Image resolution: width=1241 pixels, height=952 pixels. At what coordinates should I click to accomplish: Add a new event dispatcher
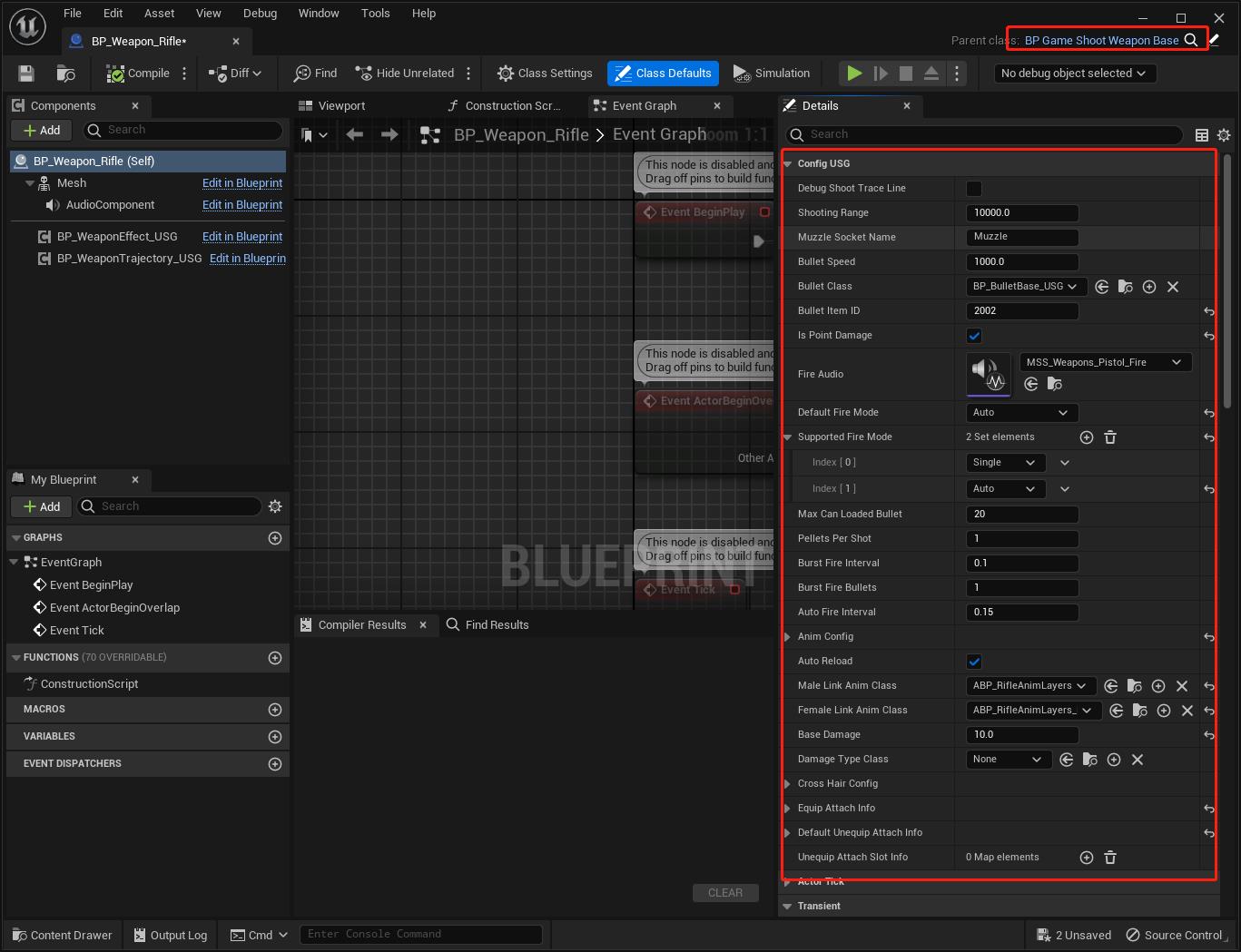click(275, 764)
